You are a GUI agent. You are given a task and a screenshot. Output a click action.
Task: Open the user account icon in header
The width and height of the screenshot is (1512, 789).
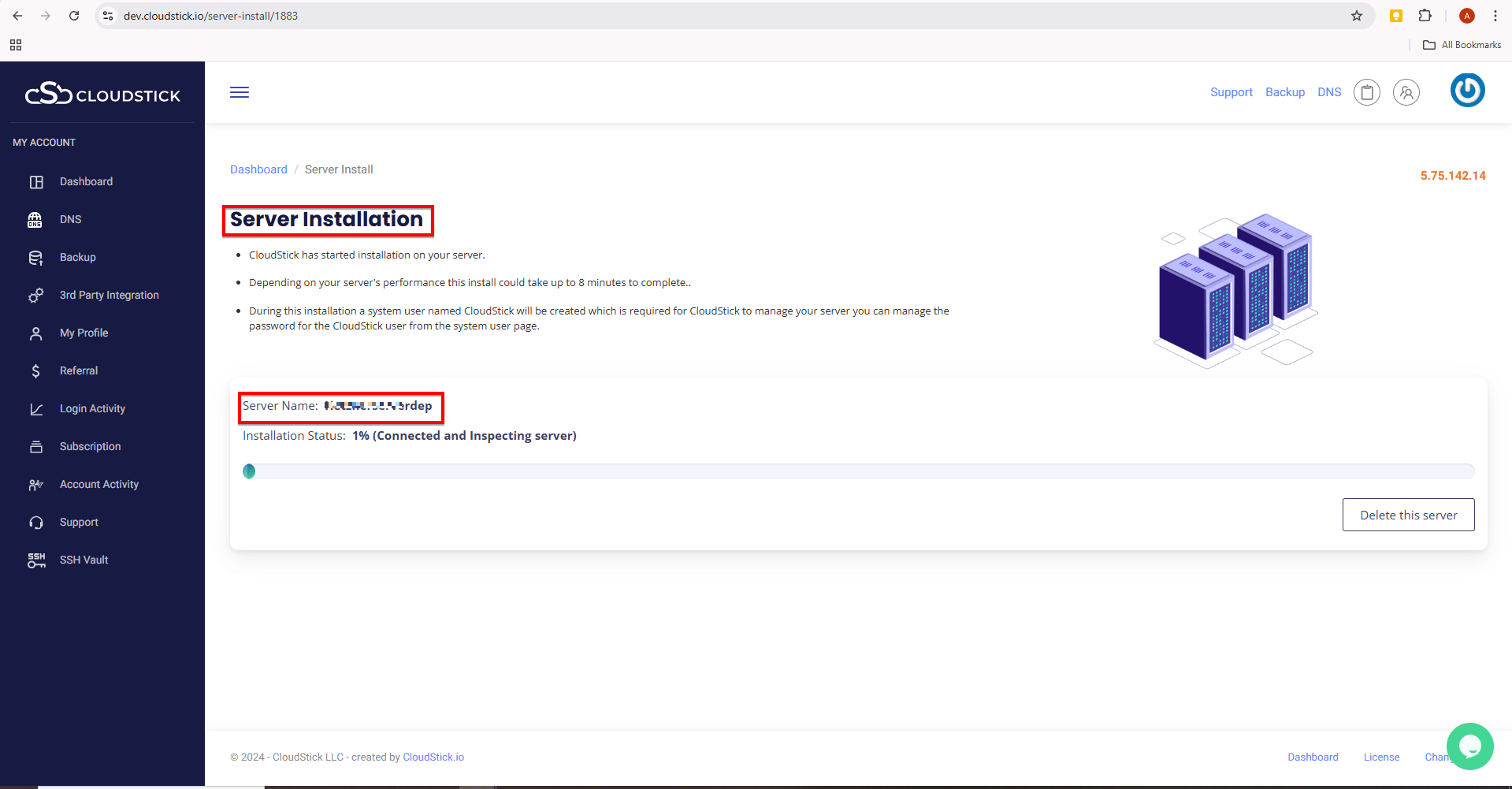point(1406,92)
